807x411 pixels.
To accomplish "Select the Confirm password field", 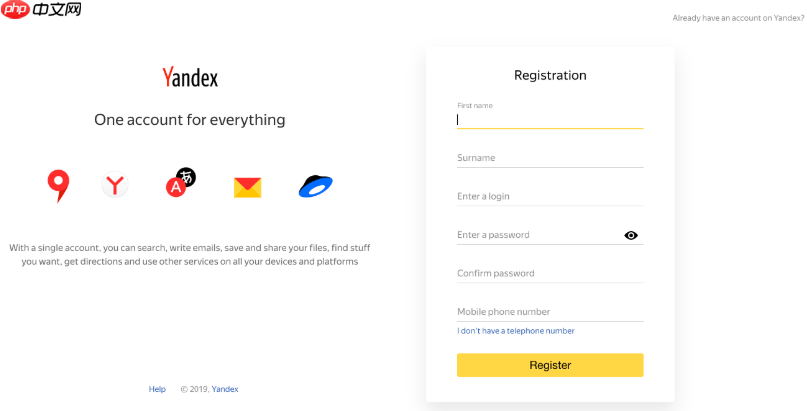I will click(549, 273).
